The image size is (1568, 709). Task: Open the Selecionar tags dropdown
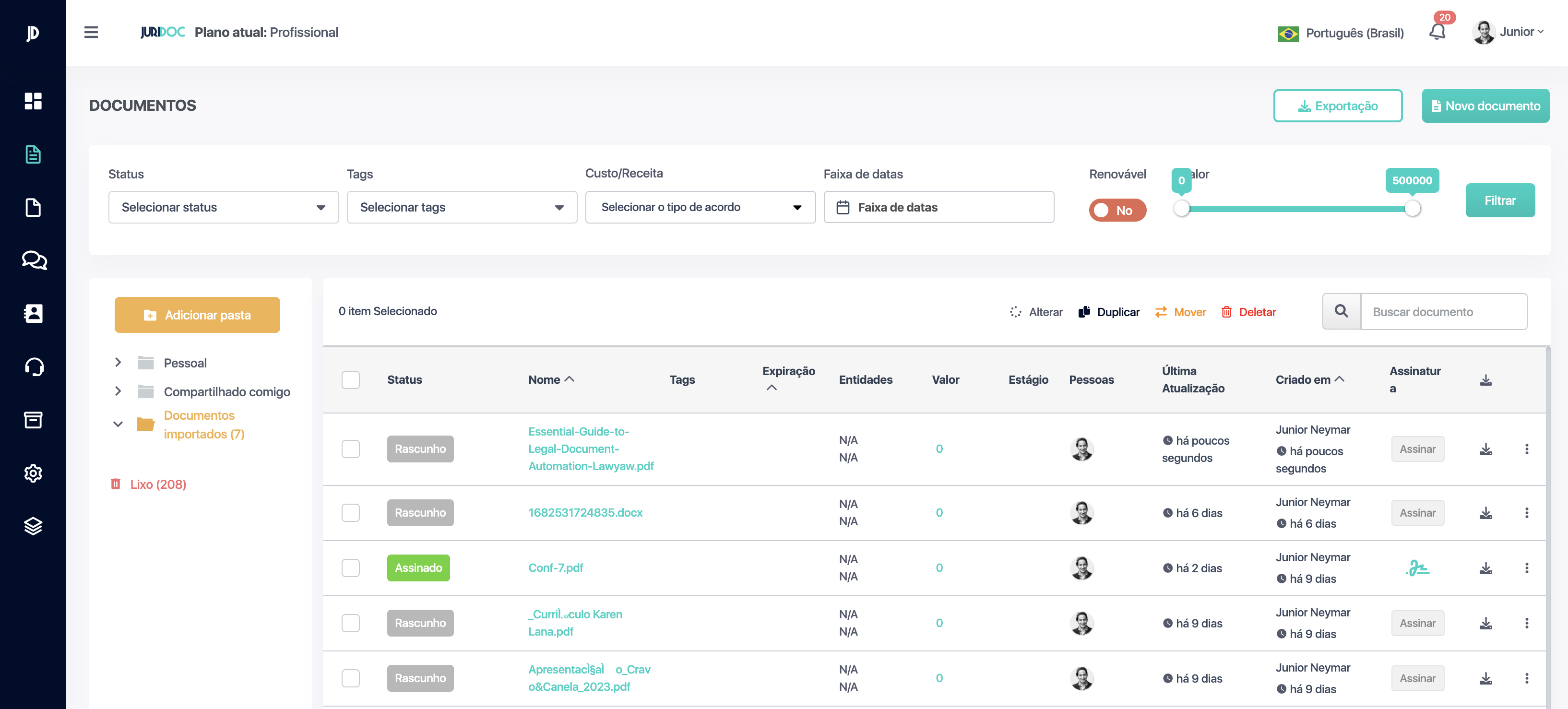coord(462,207)
